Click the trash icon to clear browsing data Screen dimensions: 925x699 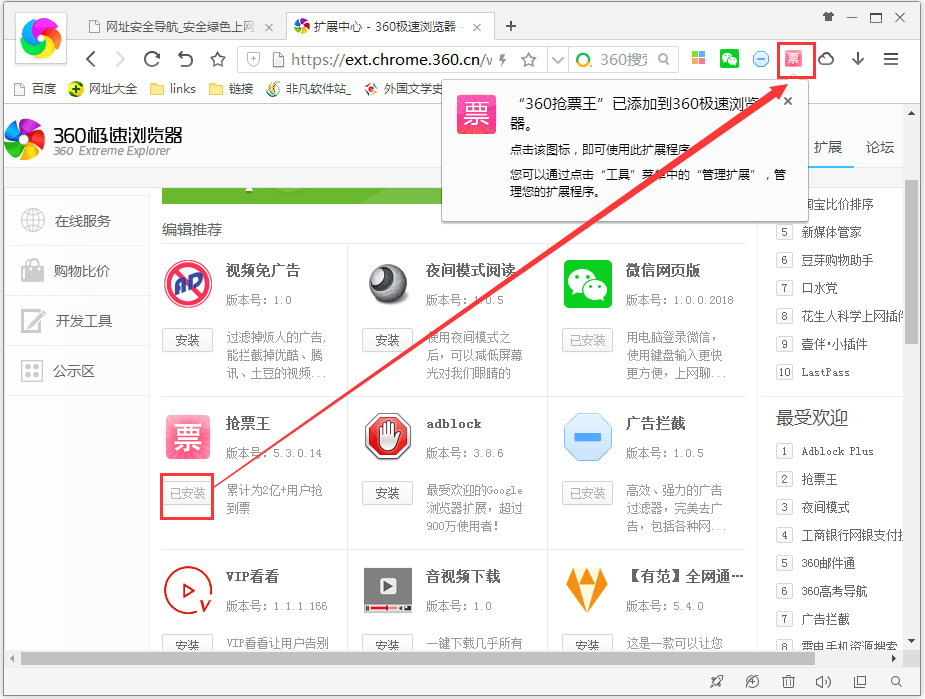click(x=788, y=681)
